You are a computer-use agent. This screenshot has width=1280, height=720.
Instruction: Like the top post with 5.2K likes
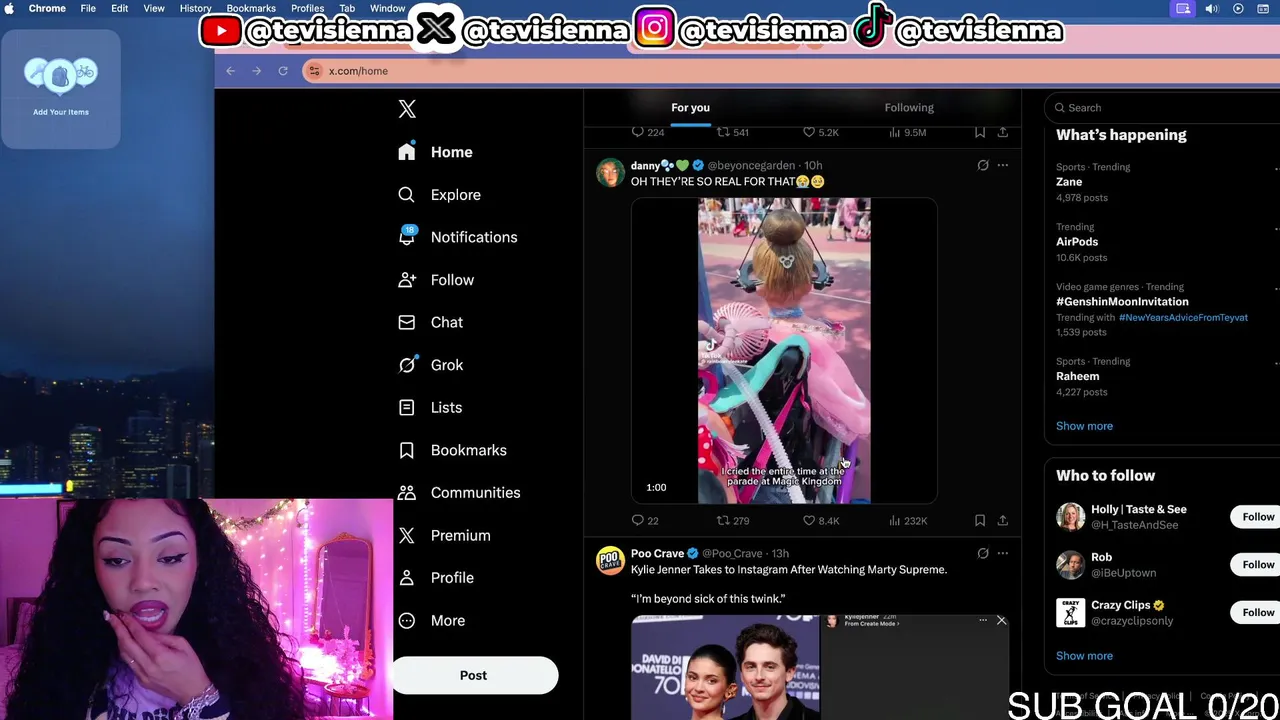pos(821,132)
